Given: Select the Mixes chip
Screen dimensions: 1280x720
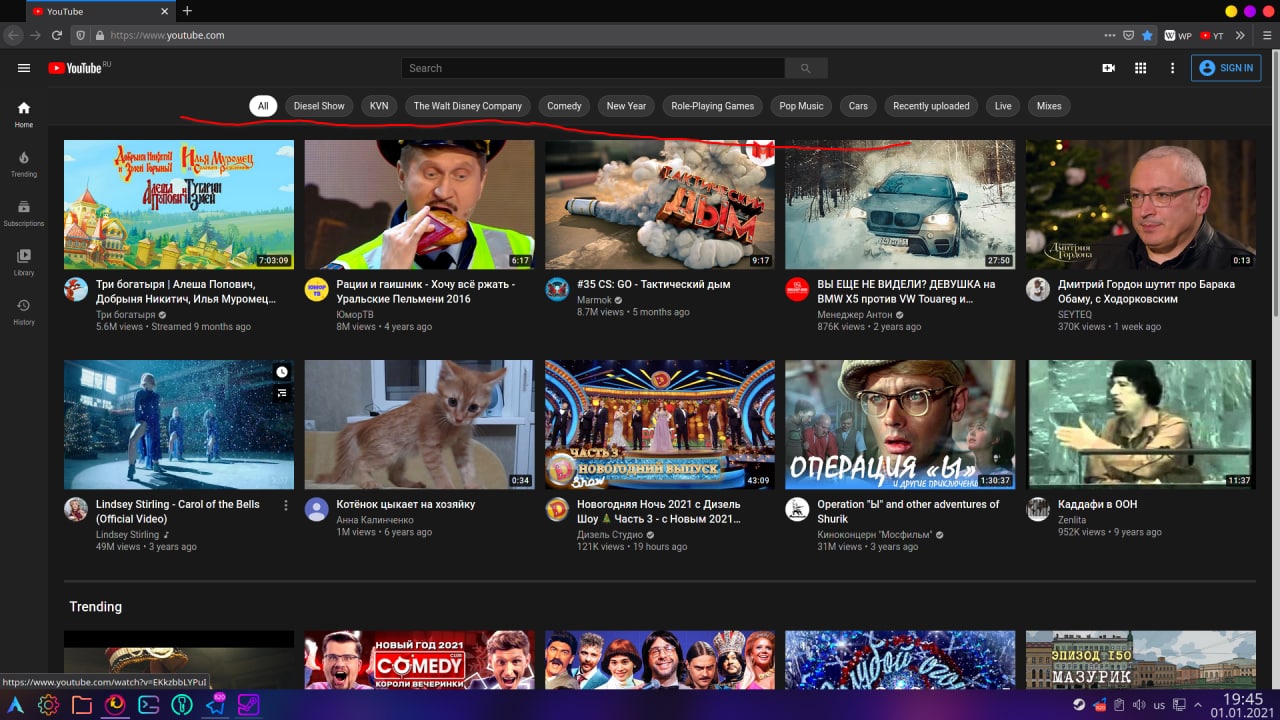Looking at the screenshot, I should [1049, 106].
